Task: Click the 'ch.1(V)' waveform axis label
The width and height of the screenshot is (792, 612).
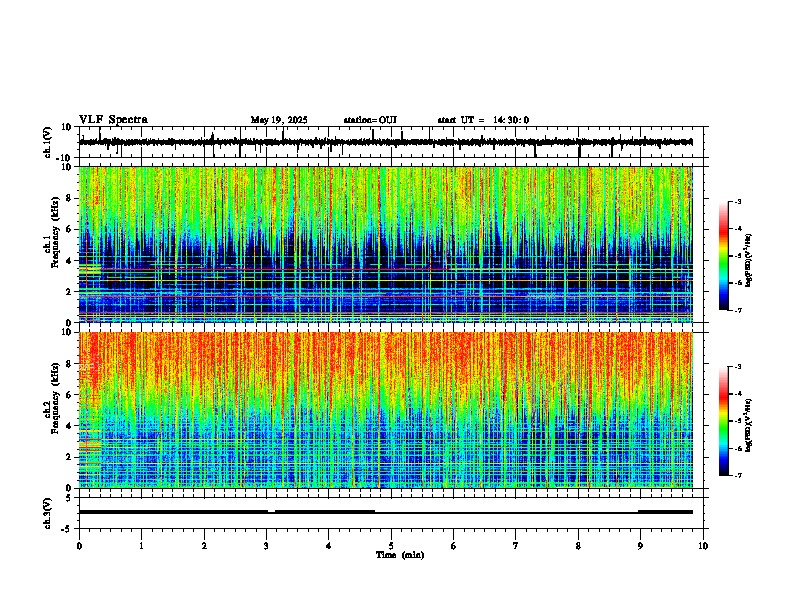Action: 48,142
